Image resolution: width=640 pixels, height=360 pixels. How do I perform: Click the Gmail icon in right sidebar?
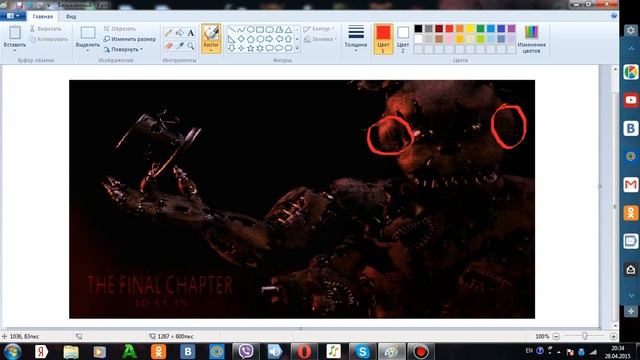coord(631,184)
